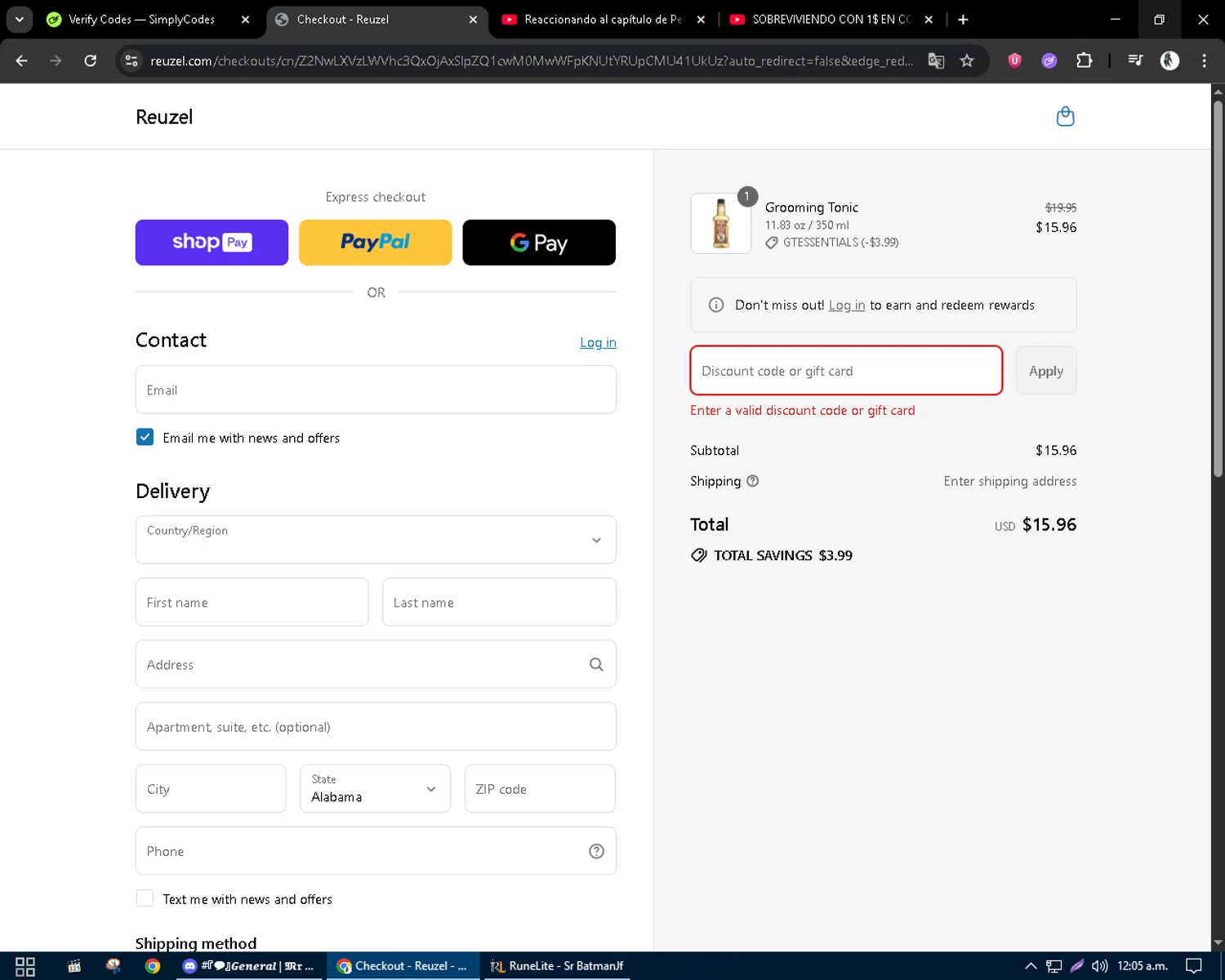Go back to the previous page

[22, 60]
